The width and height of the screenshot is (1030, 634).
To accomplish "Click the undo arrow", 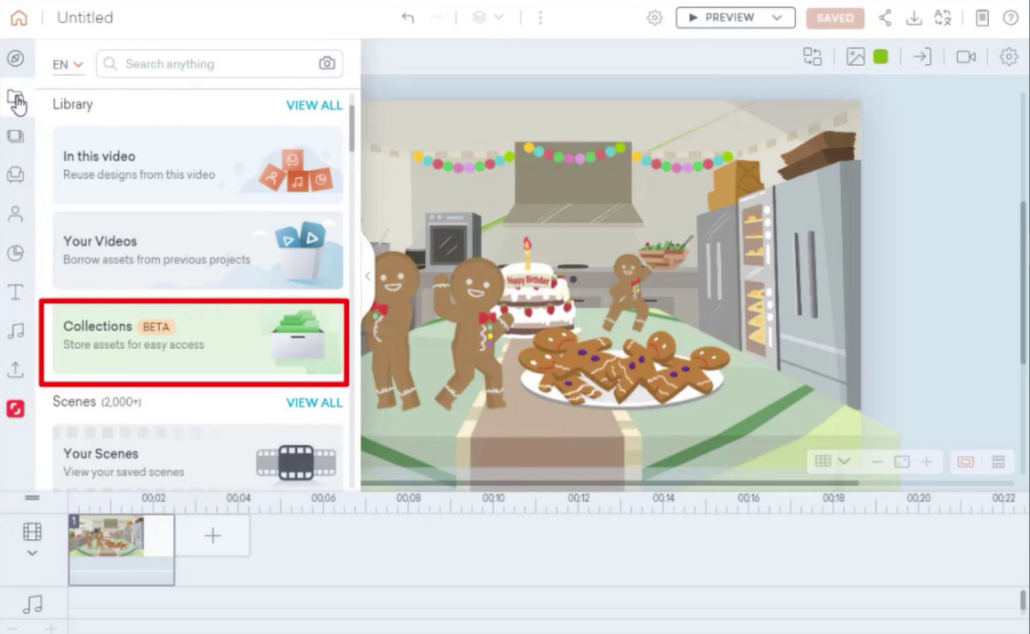I will point(407,18).
